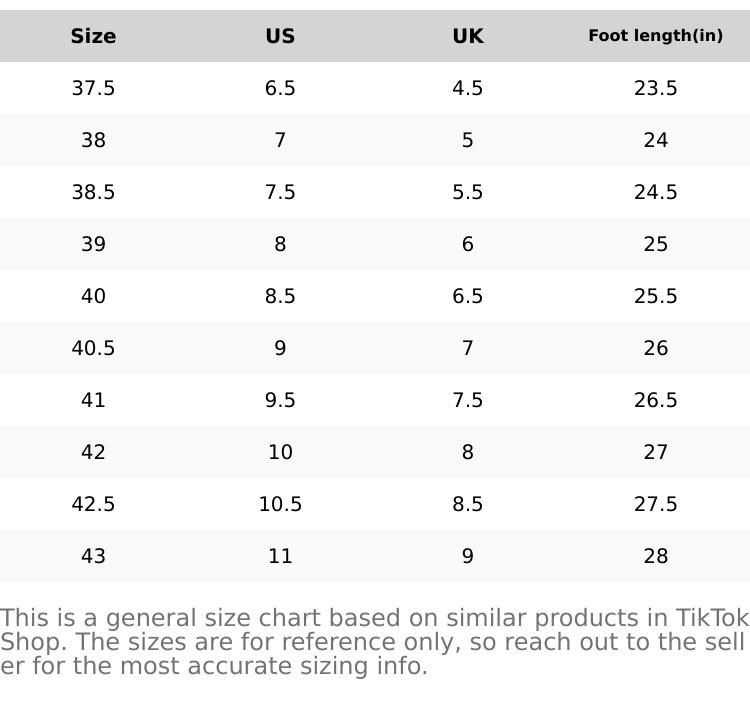
Task: Select size 37.5 in the Size column
Action: (x=93, y=89)
